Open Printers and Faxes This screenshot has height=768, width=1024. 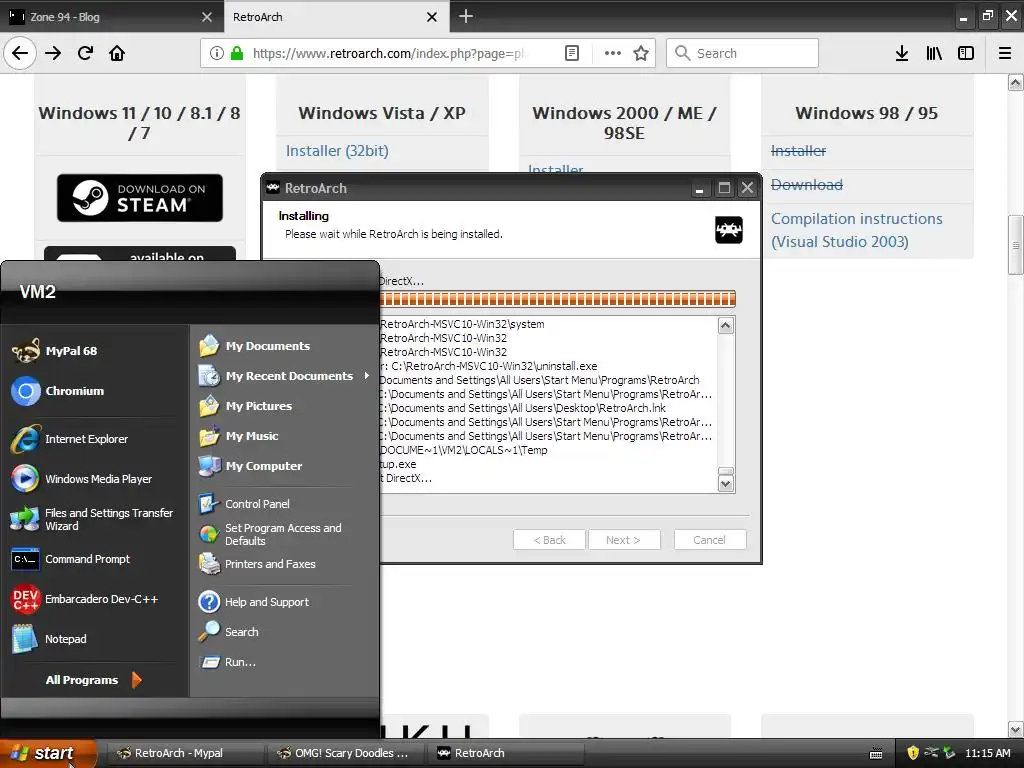[283, 564]
